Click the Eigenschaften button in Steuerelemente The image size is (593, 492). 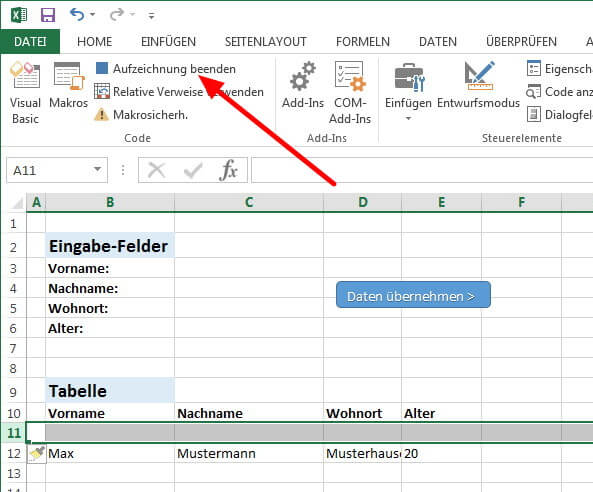click(x=559, y=69)
